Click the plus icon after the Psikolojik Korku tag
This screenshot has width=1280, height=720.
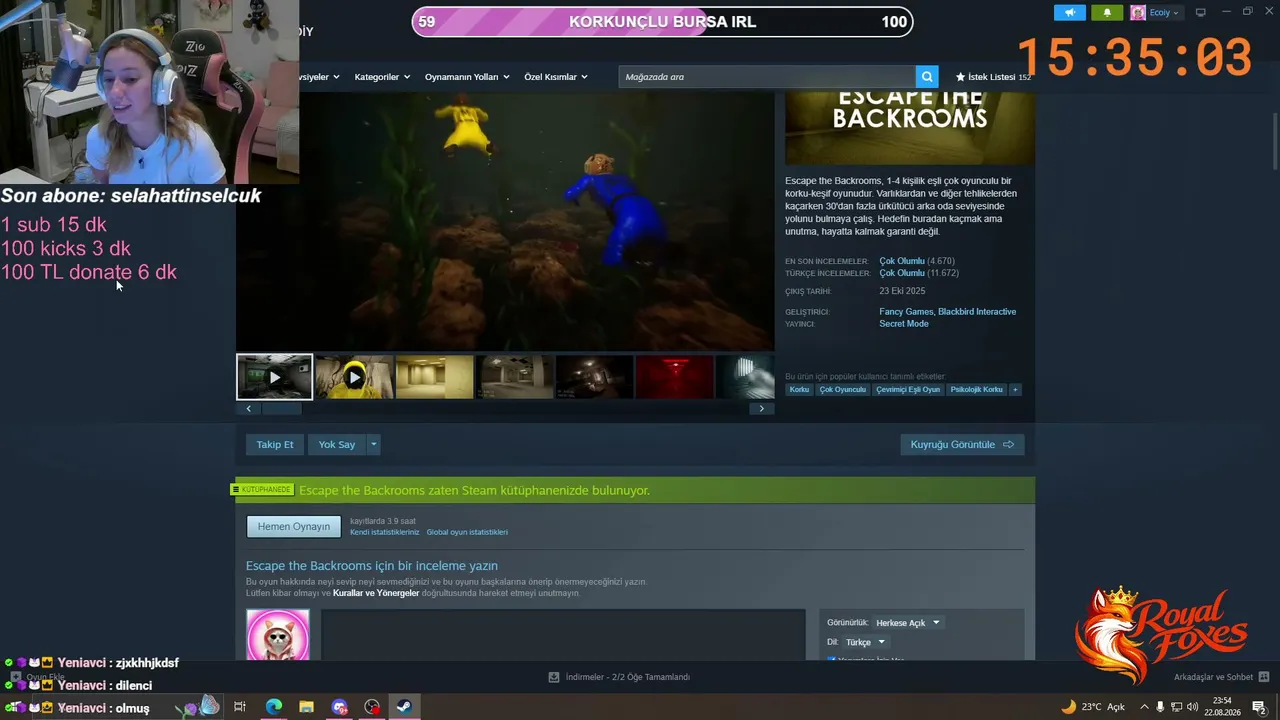pos(1015,390)
